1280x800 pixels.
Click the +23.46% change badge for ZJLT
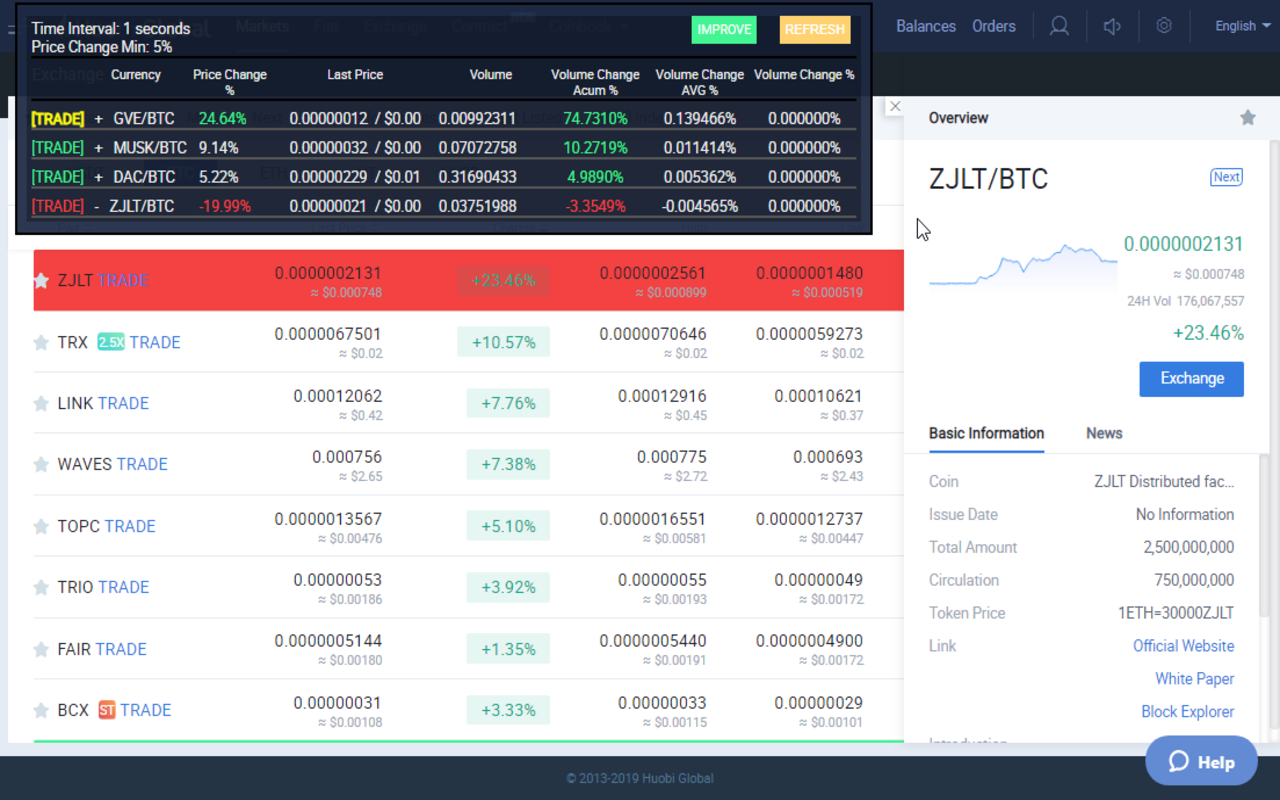[x=504, y=281]
